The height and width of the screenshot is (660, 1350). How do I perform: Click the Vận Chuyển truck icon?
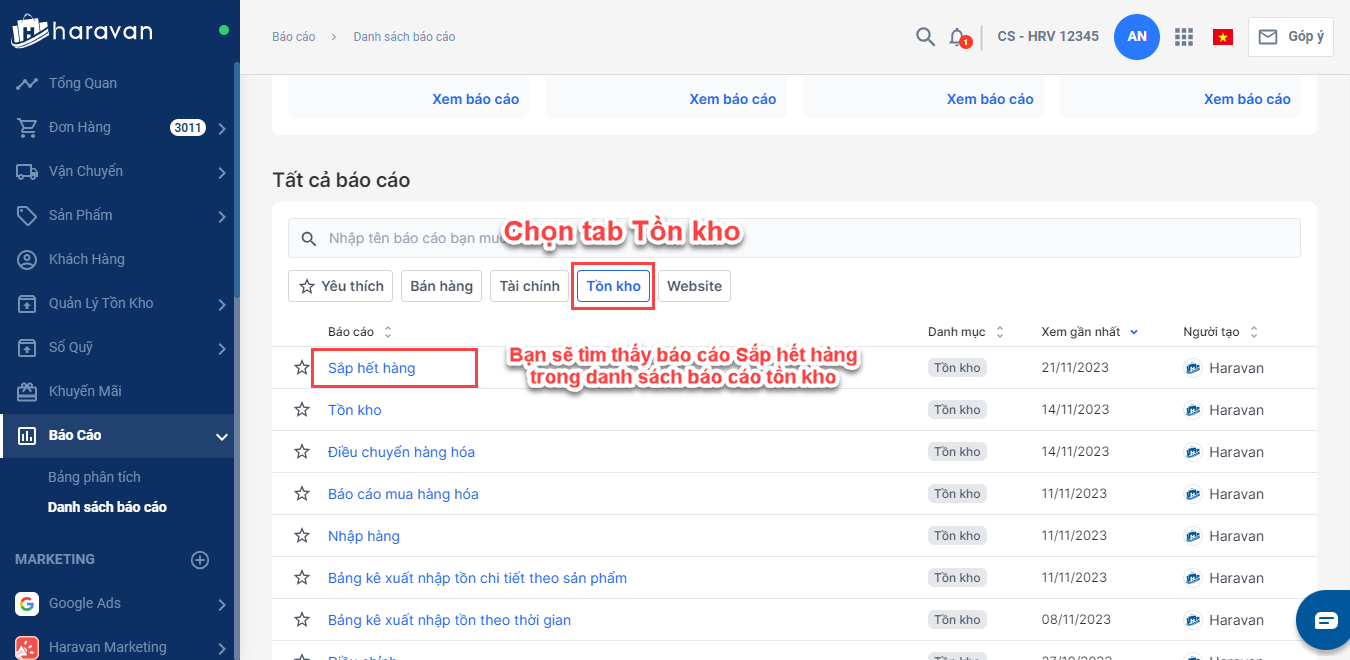(27, 171)
